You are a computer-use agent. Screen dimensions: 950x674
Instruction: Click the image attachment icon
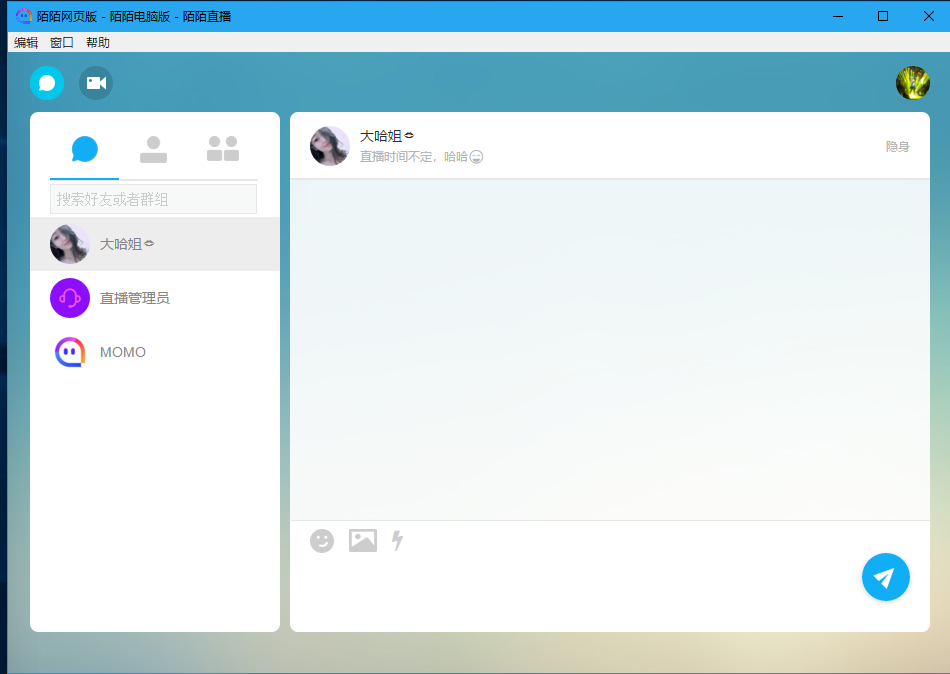point(362,540)
